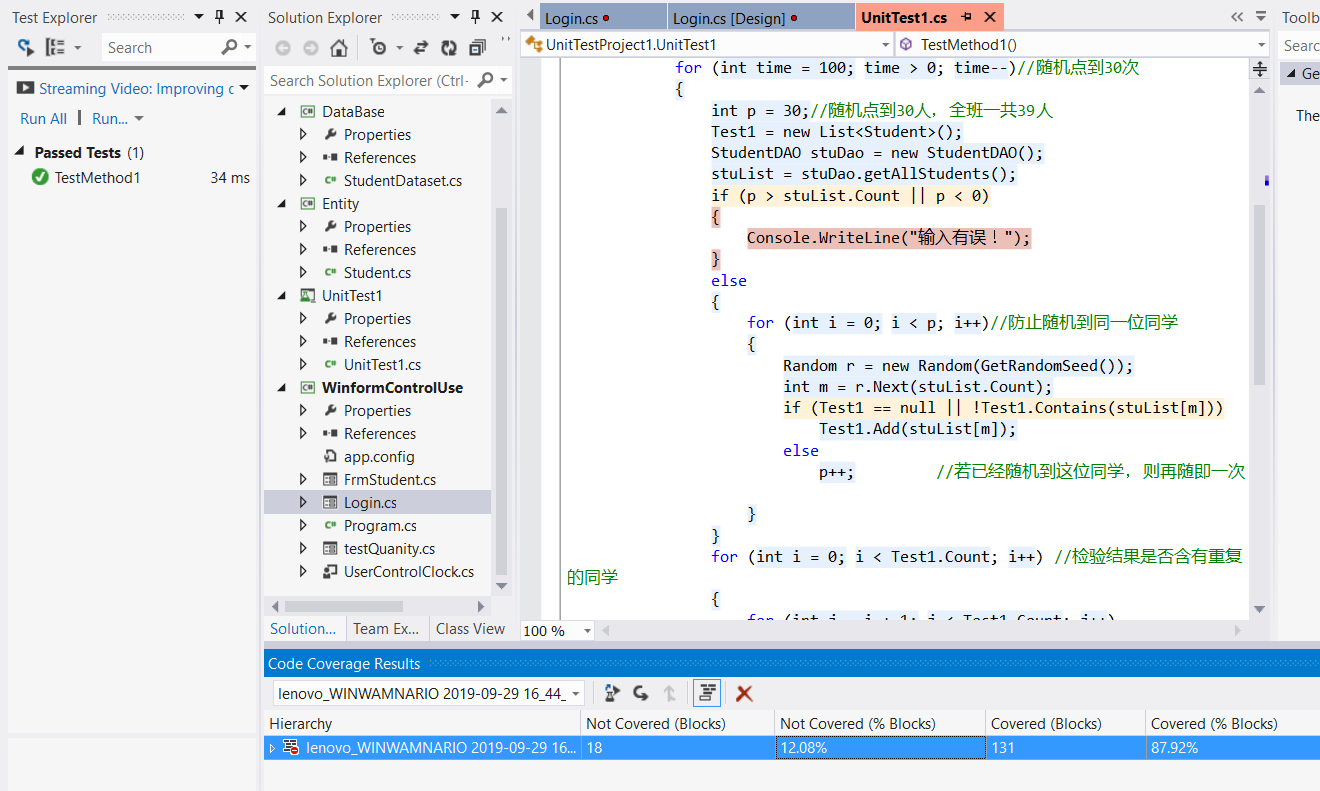The width and height of the screenshot is (1320, 791).
Task: Select UserControlClock.cs file
Action: pos(409,572)
